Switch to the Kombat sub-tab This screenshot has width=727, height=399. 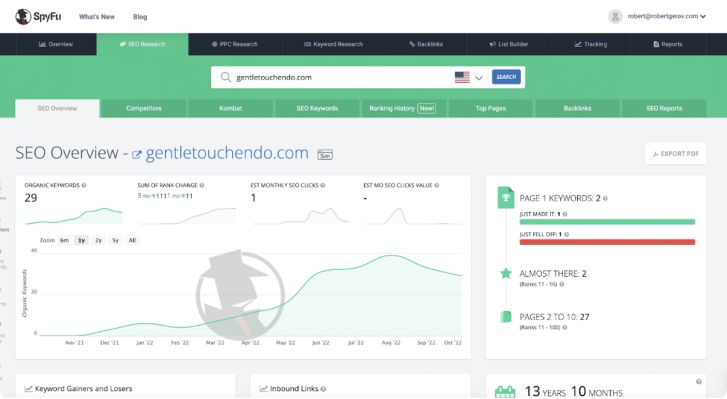coord(230,108)
